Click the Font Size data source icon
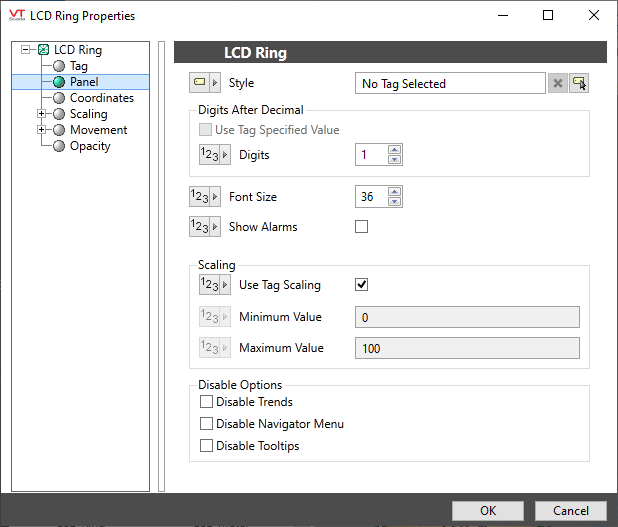The width and height of the screenshot is (618, 527). point(204,197)
